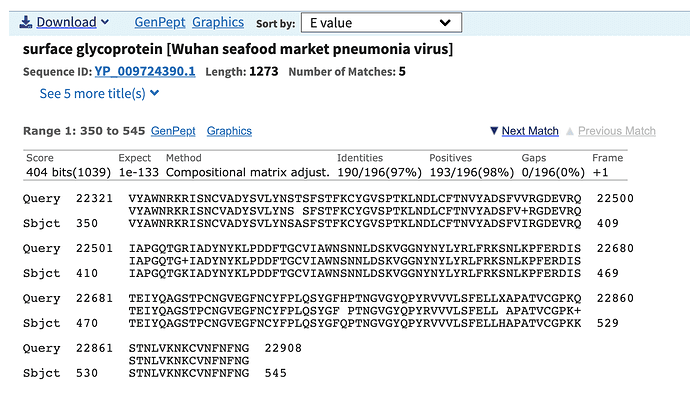Open GenPept link in the Range 1 row
690x404 pixels.
pos(173,131)
